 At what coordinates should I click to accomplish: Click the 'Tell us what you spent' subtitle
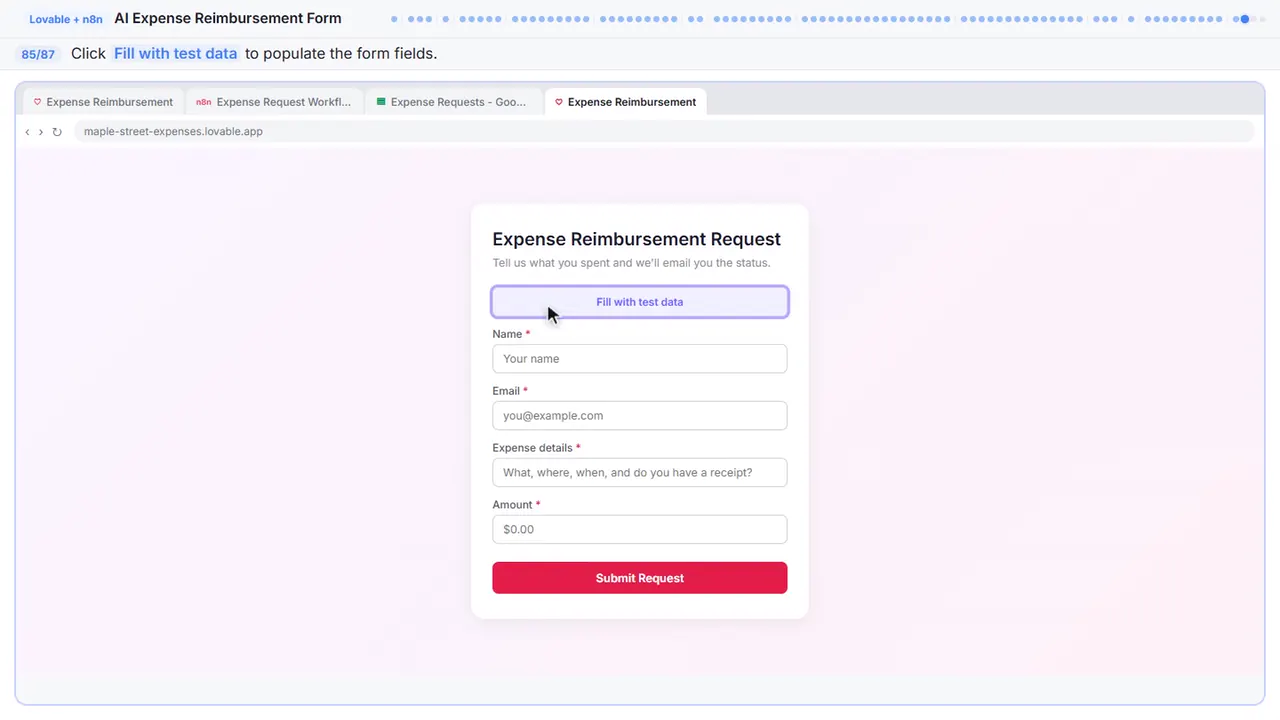coord(632,263)
